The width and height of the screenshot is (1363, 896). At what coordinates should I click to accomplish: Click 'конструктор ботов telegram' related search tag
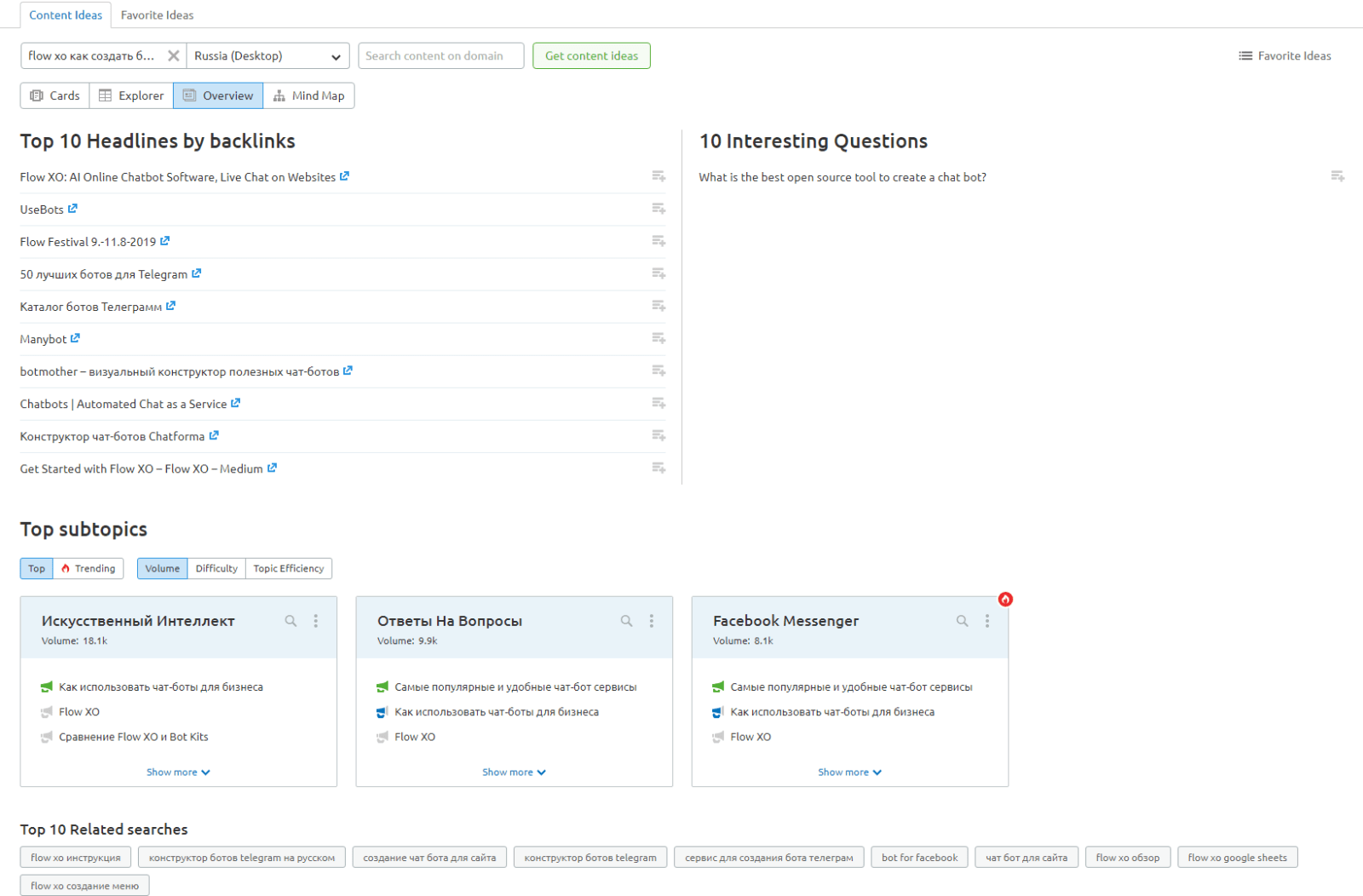click(590, 858)
